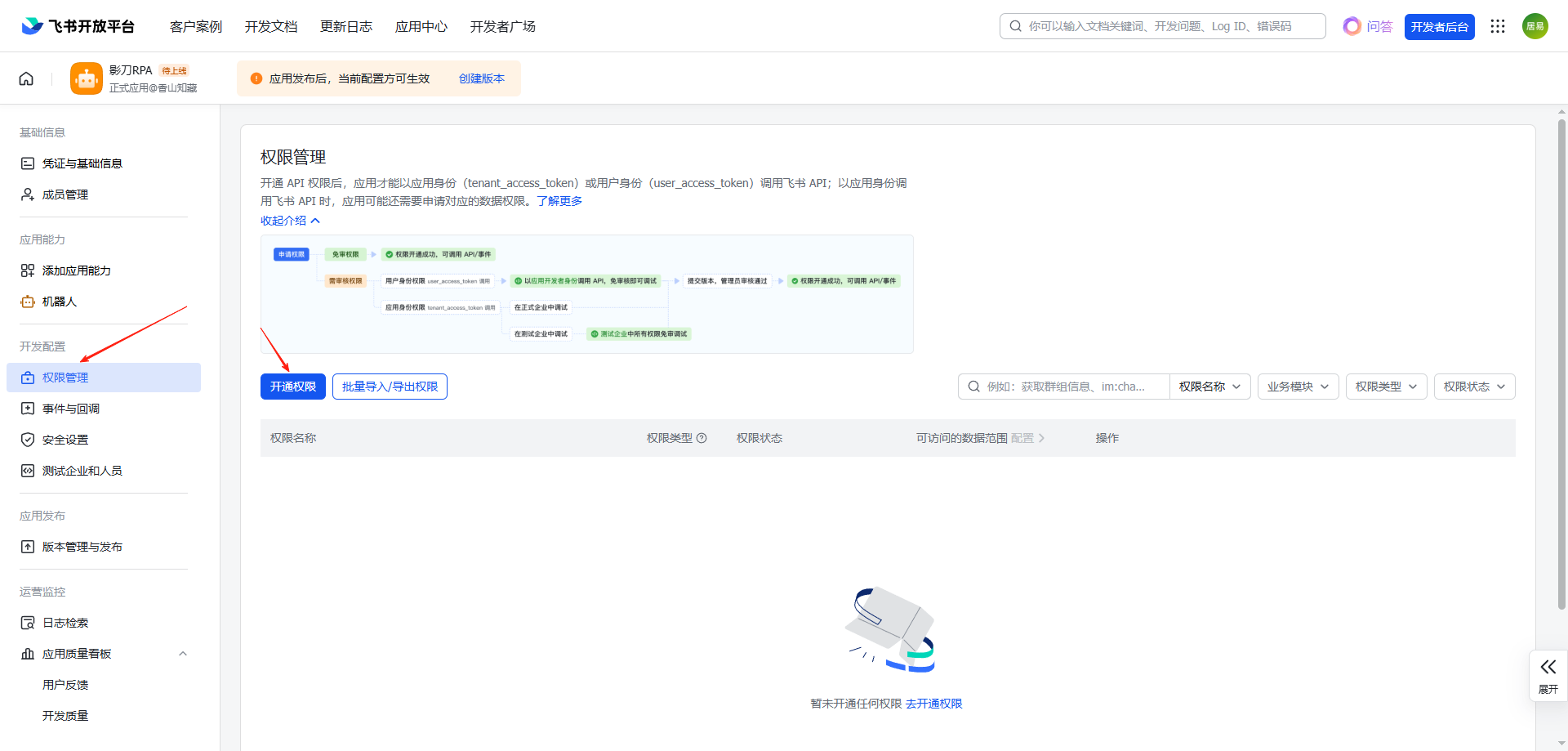Expand the 权限名称 search type dropdown

1209,387
